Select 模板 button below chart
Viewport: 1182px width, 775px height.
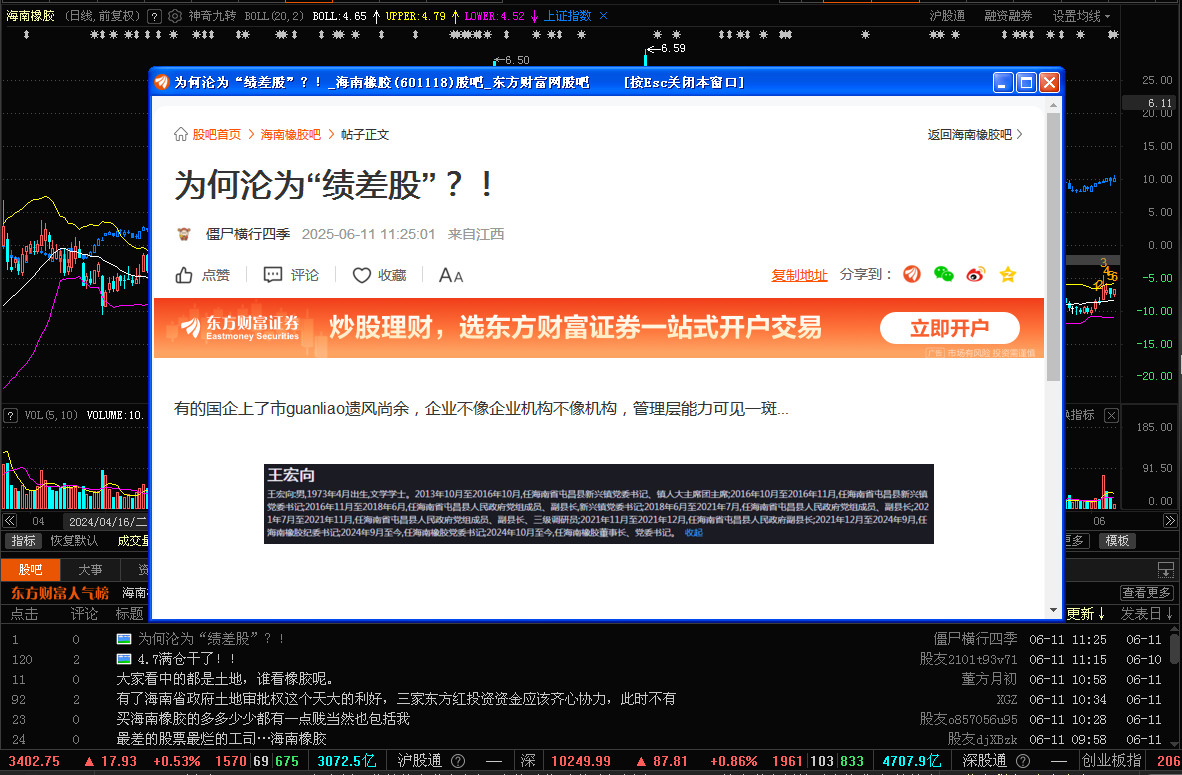1117,541
